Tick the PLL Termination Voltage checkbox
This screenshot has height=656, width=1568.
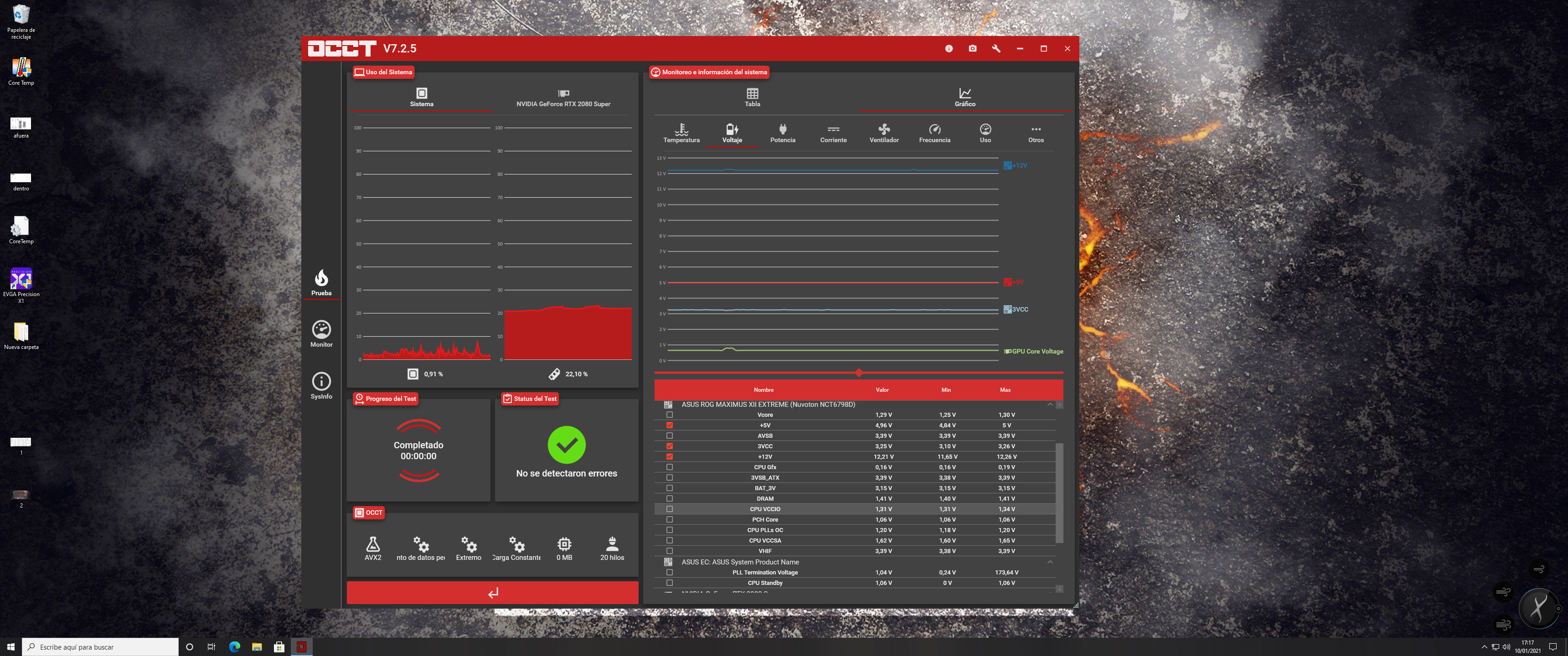pos(670,573)
